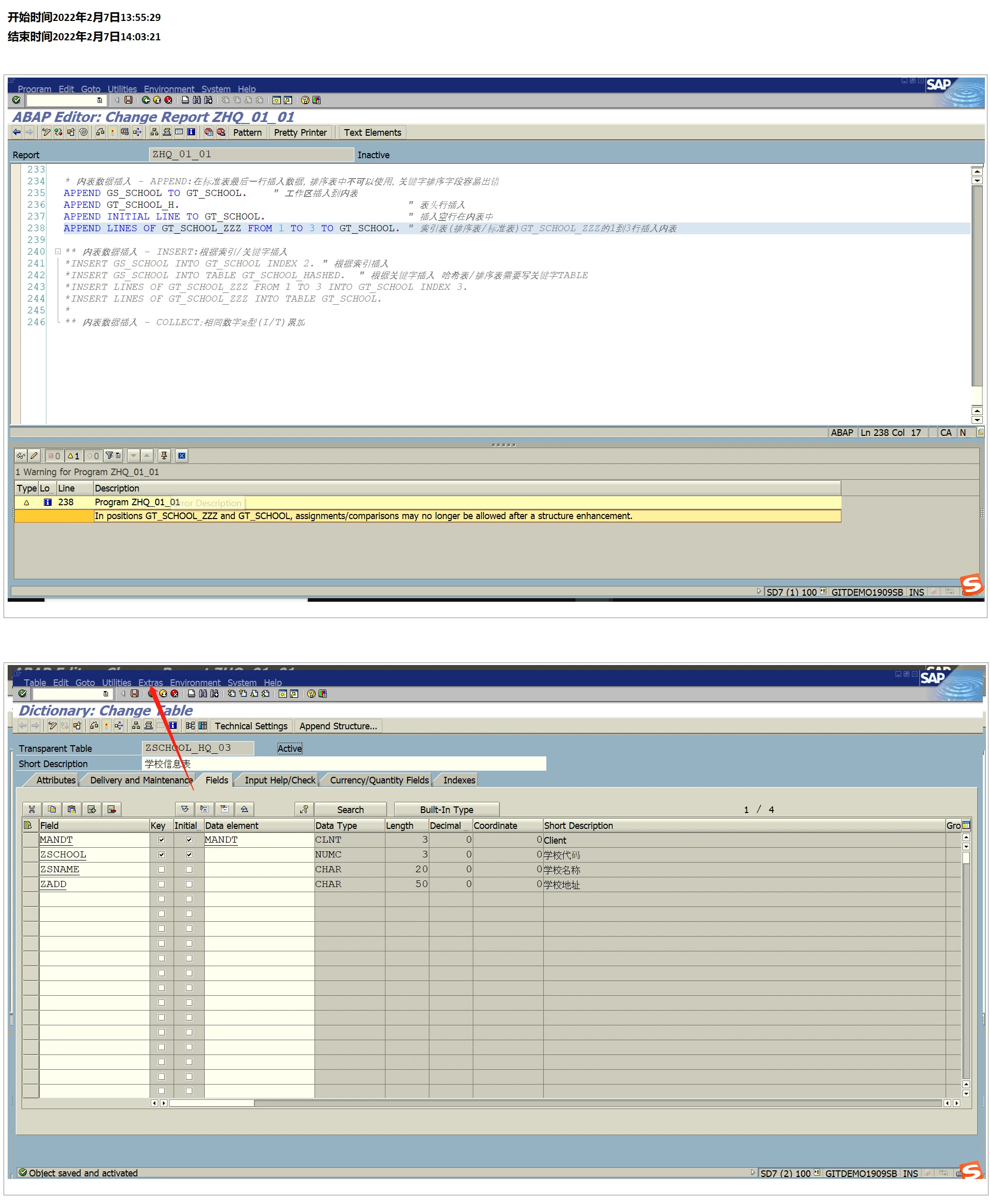Screen dimensions: 990x1204
Task: Click Insert row icon in Dictionary fields toolbar
Action: click(92, 810)
